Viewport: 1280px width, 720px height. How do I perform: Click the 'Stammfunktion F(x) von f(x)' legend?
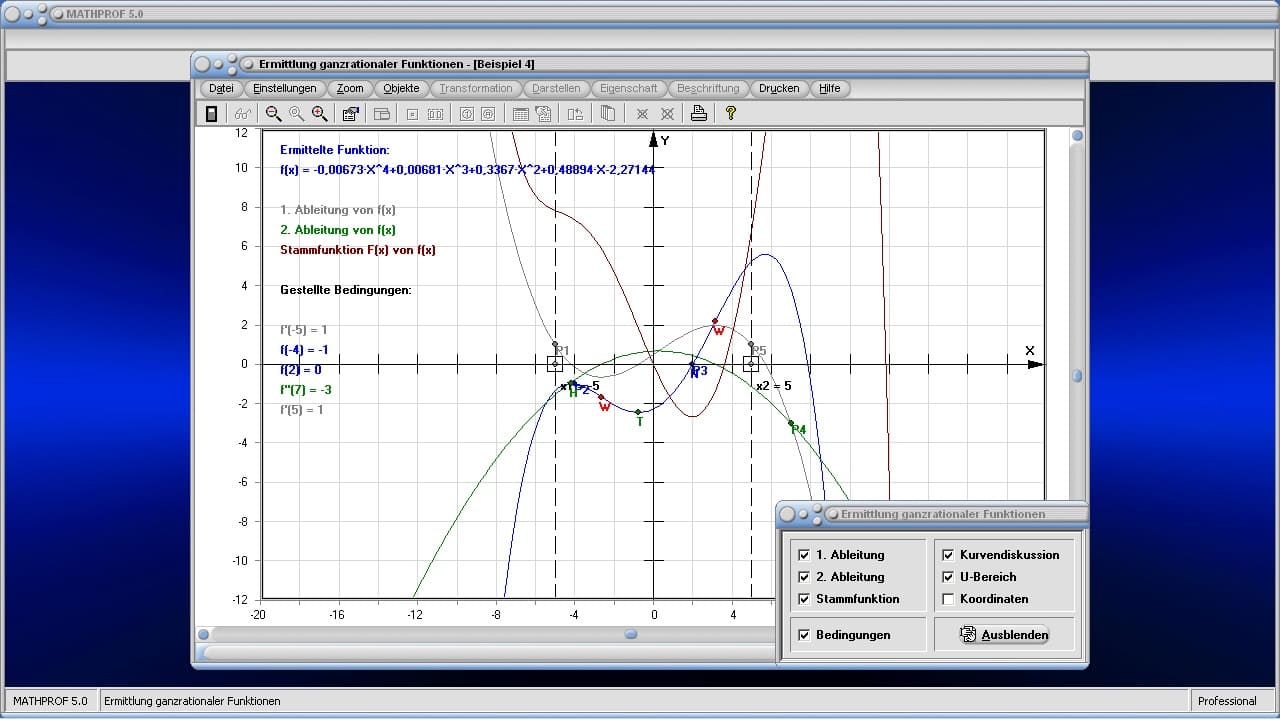[x=358, y=250]
